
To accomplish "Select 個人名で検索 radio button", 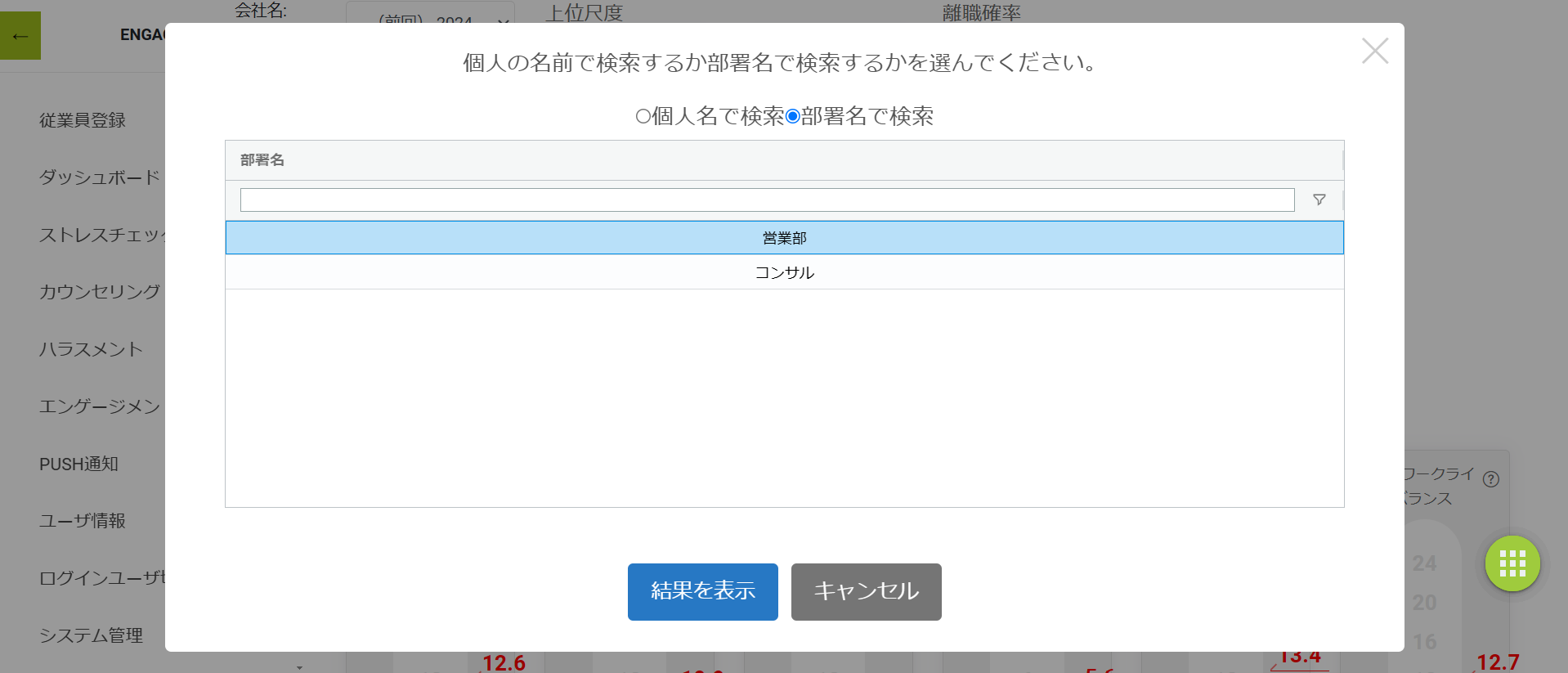I will 643,116.
